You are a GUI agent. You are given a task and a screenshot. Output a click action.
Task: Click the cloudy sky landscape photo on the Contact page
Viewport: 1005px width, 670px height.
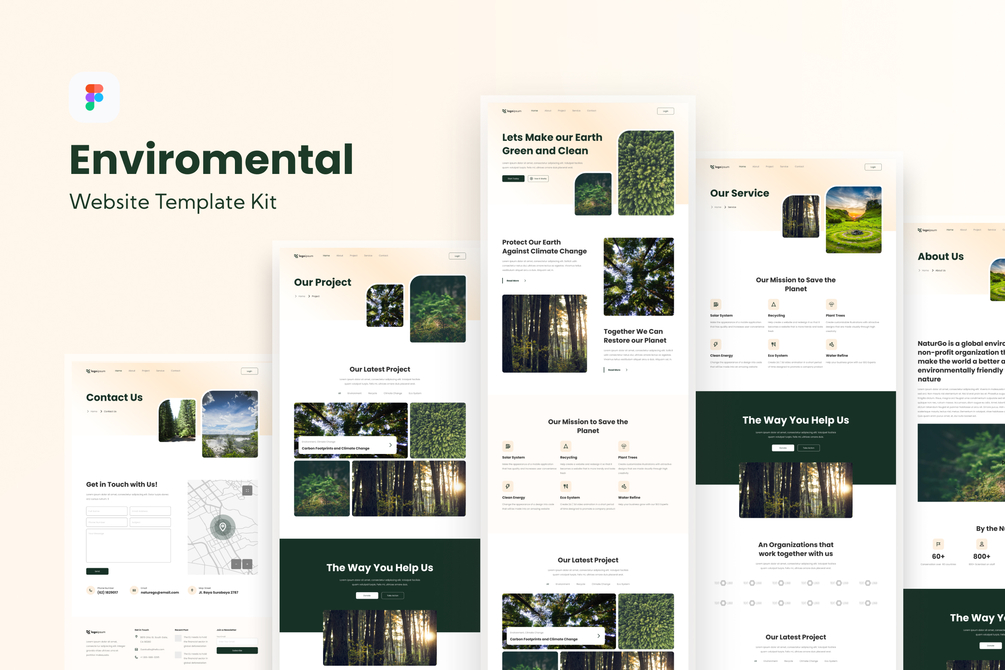[x=230, y=424]
